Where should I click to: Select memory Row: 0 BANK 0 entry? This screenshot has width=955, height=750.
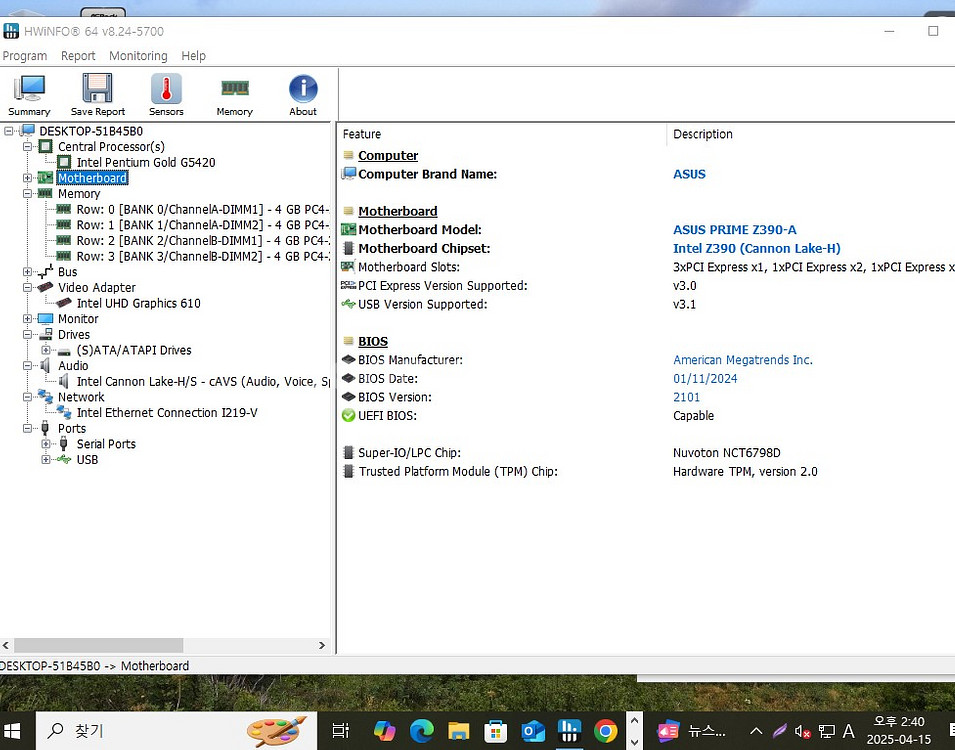click(202, 210)
